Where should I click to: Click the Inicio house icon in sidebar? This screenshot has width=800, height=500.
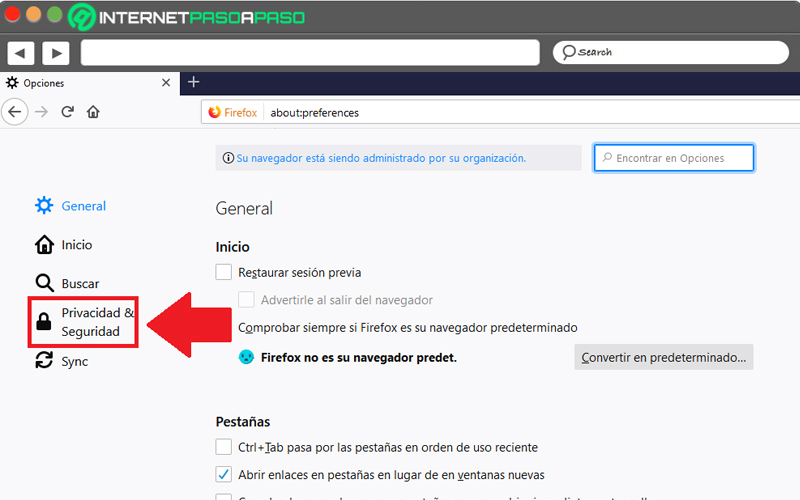(x=44, y=244)
